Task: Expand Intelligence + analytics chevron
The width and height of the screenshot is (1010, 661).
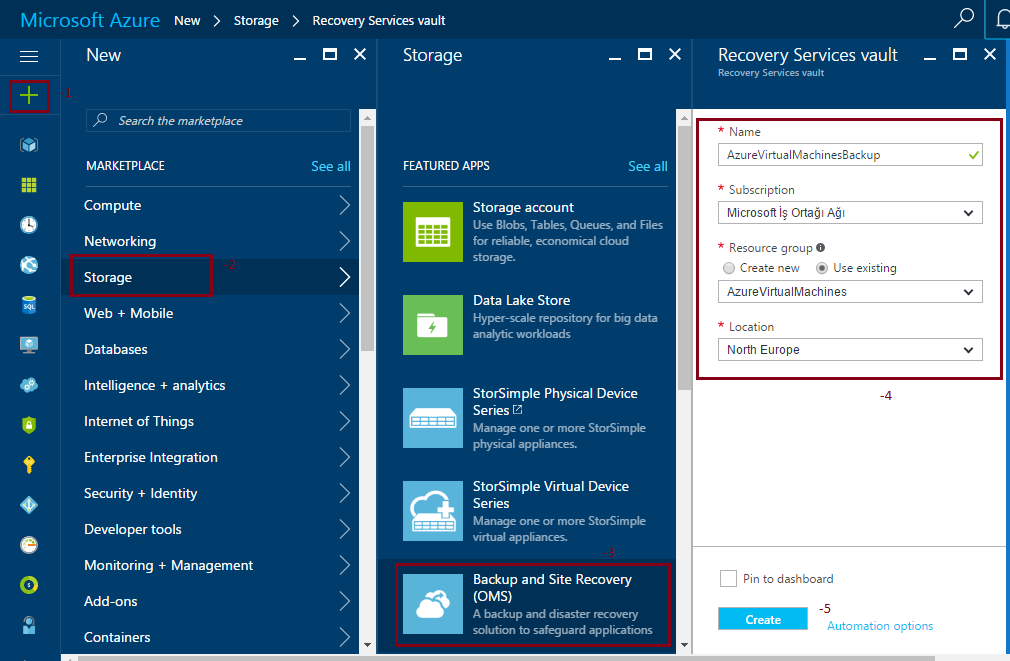Action: coord(345,385)
